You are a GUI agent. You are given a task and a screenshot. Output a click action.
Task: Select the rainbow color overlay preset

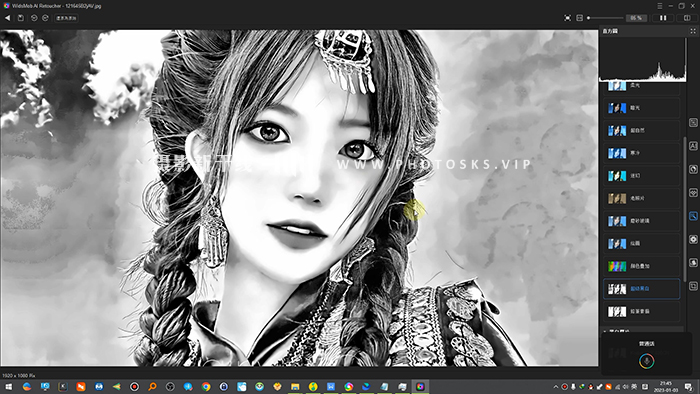[642, 266]
